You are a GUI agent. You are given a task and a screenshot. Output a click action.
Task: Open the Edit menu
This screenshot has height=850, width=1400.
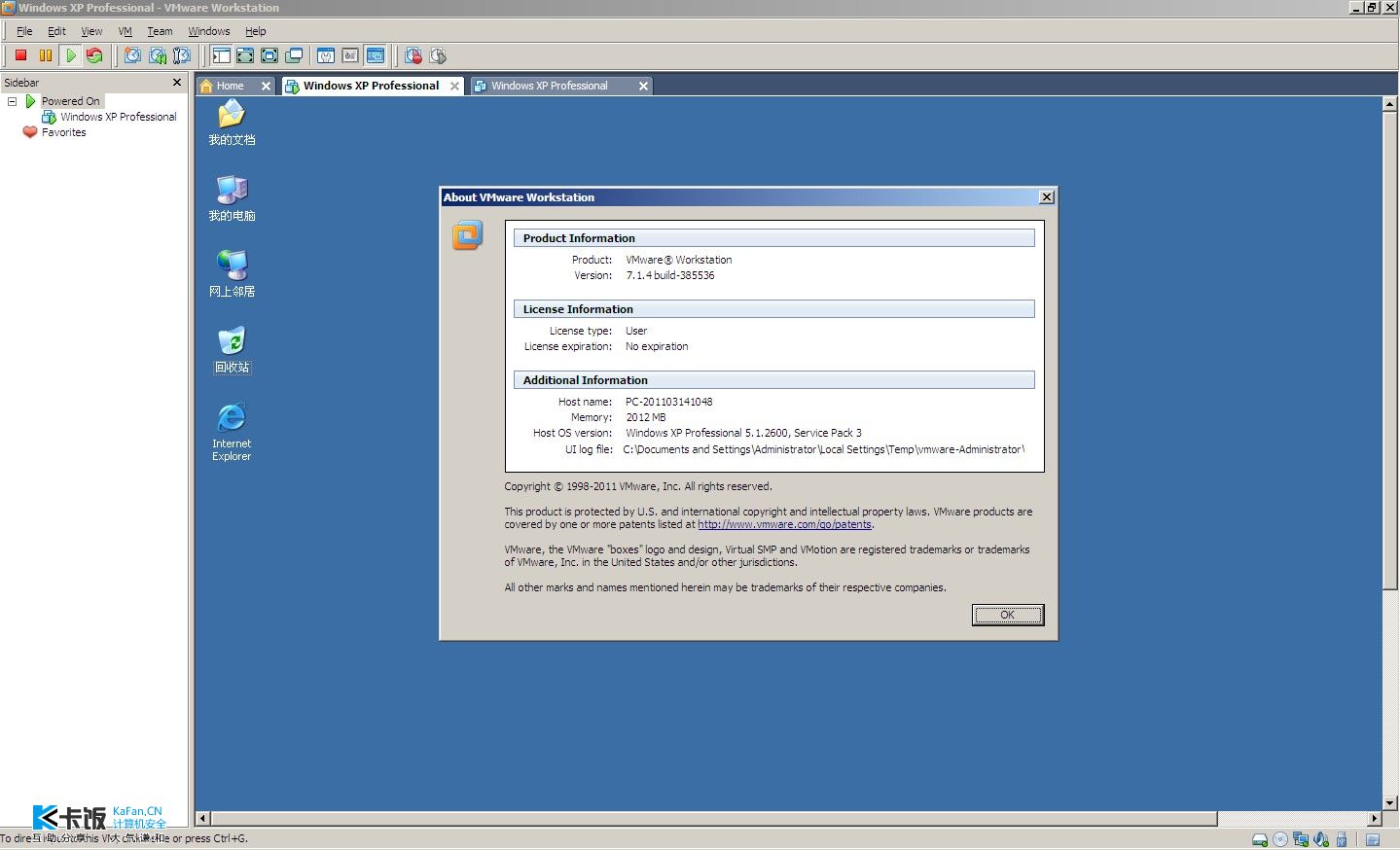[56, 31]
